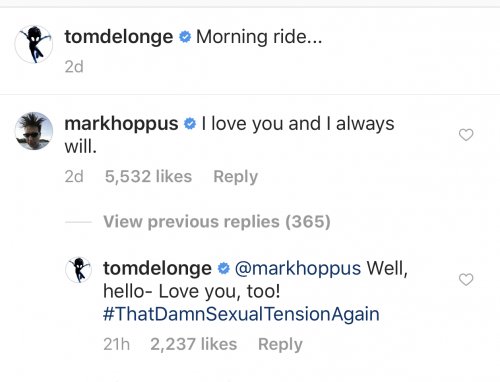Reply to tomdelonge's comment
This screenshot has height=382, width=500.
click(x=280, y=344)
